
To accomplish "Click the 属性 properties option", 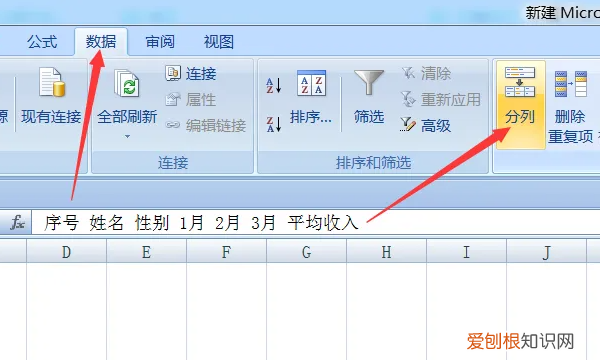I will [191, 99].
